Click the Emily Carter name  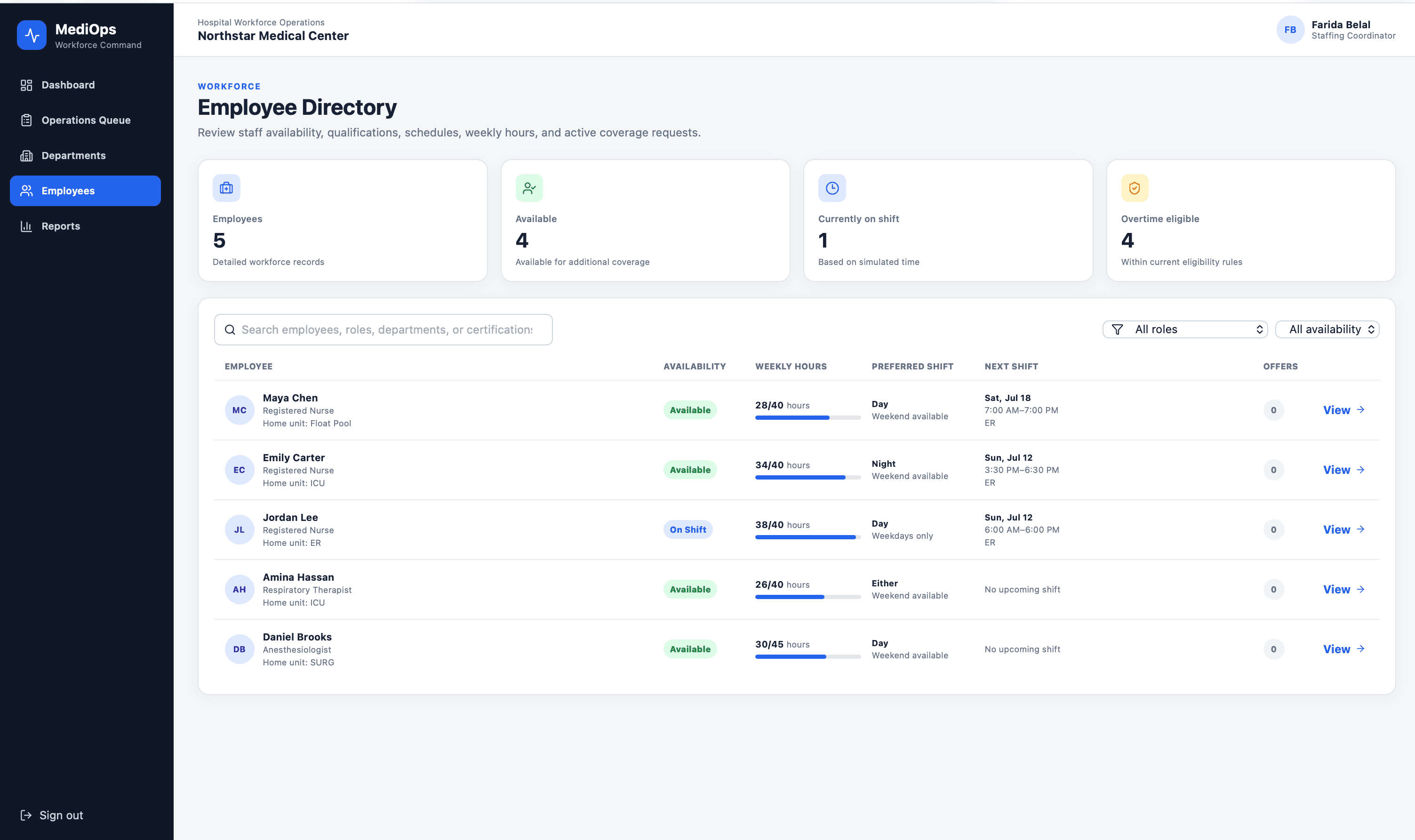point(293,457)
